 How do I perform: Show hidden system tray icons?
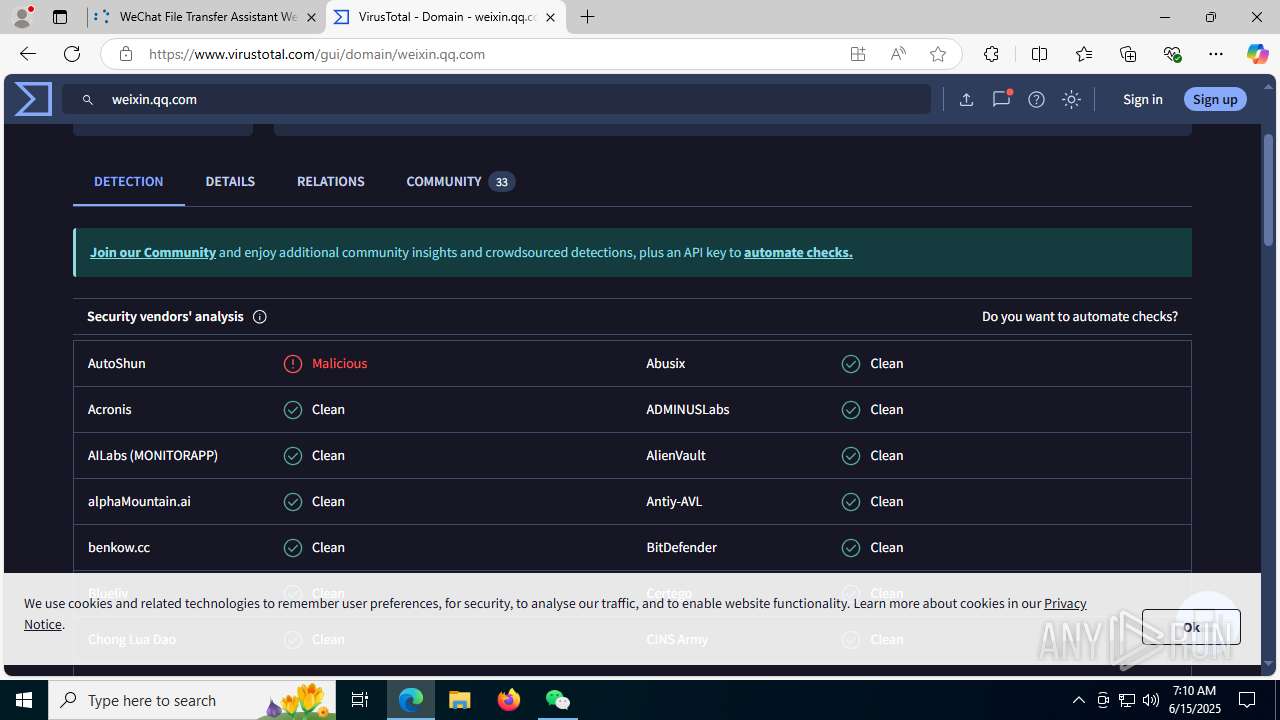(x=1078, y=700)
